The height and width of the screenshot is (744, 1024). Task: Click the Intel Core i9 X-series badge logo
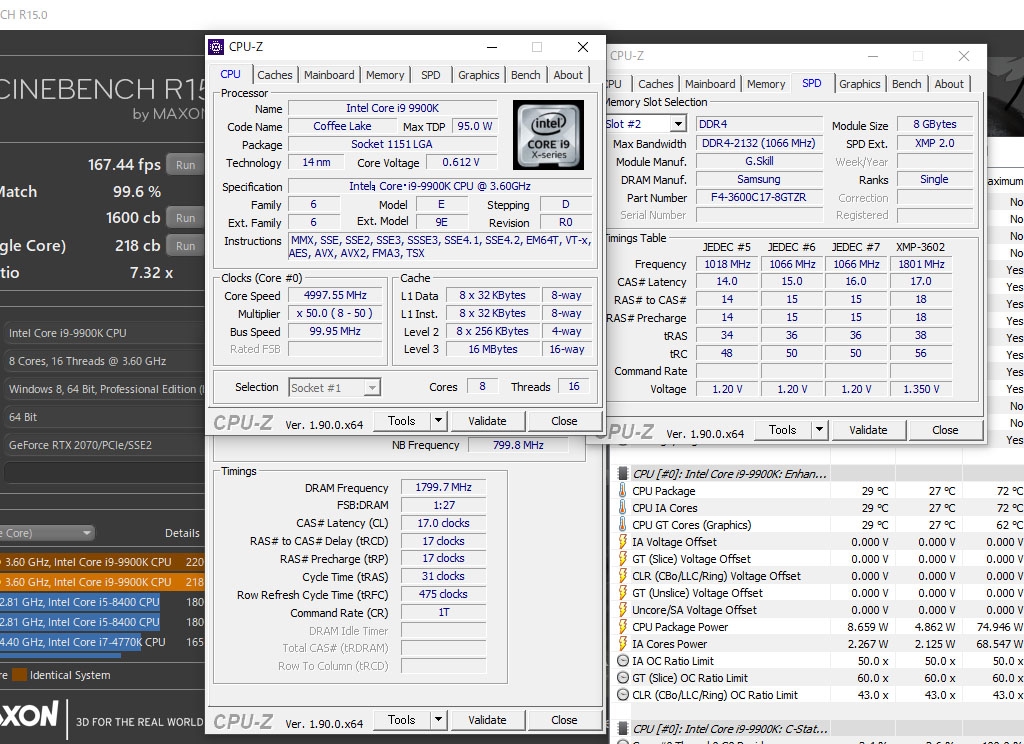point(548,132)
